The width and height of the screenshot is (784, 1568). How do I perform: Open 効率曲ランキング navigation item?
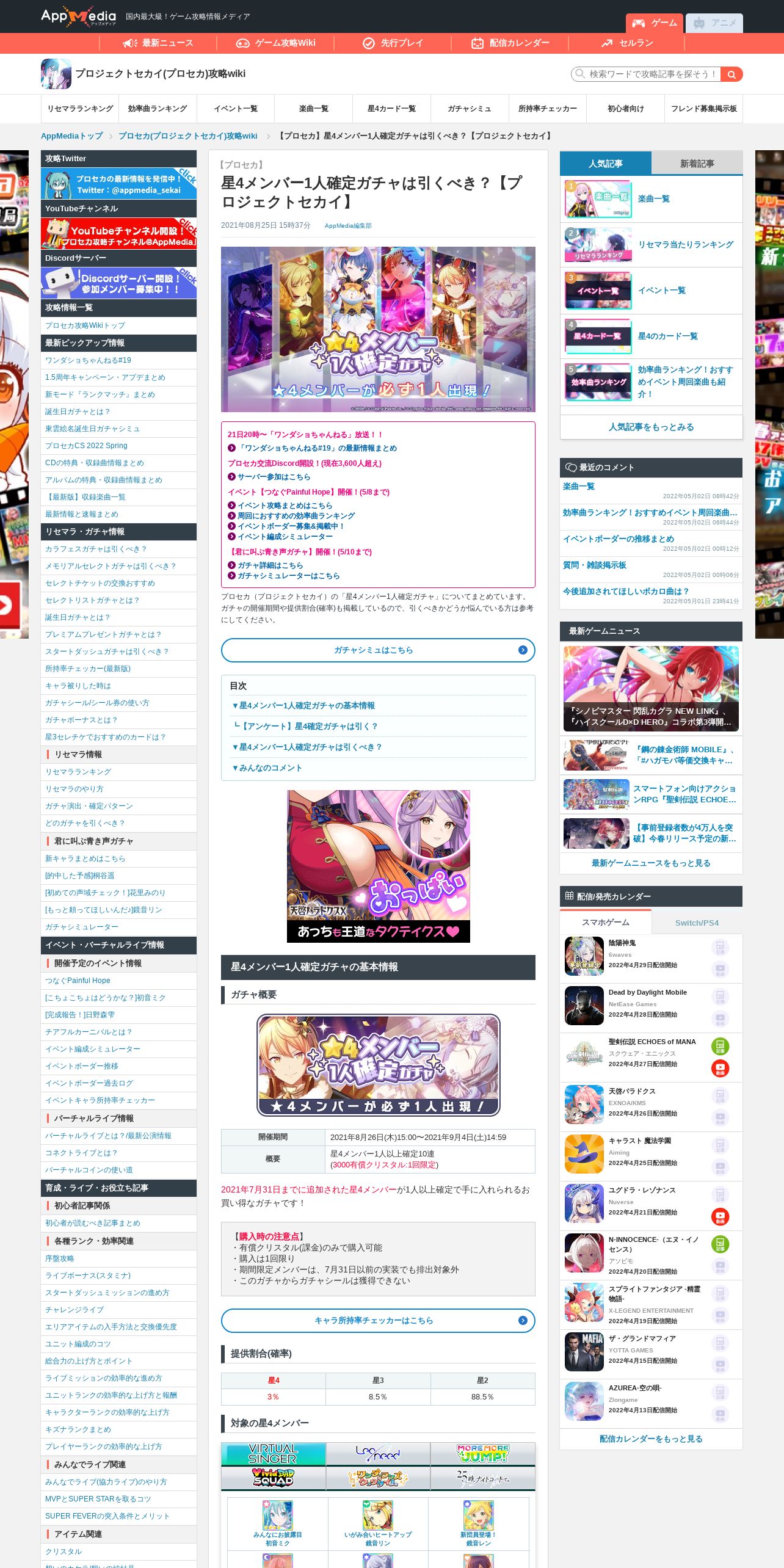[158, 109]
